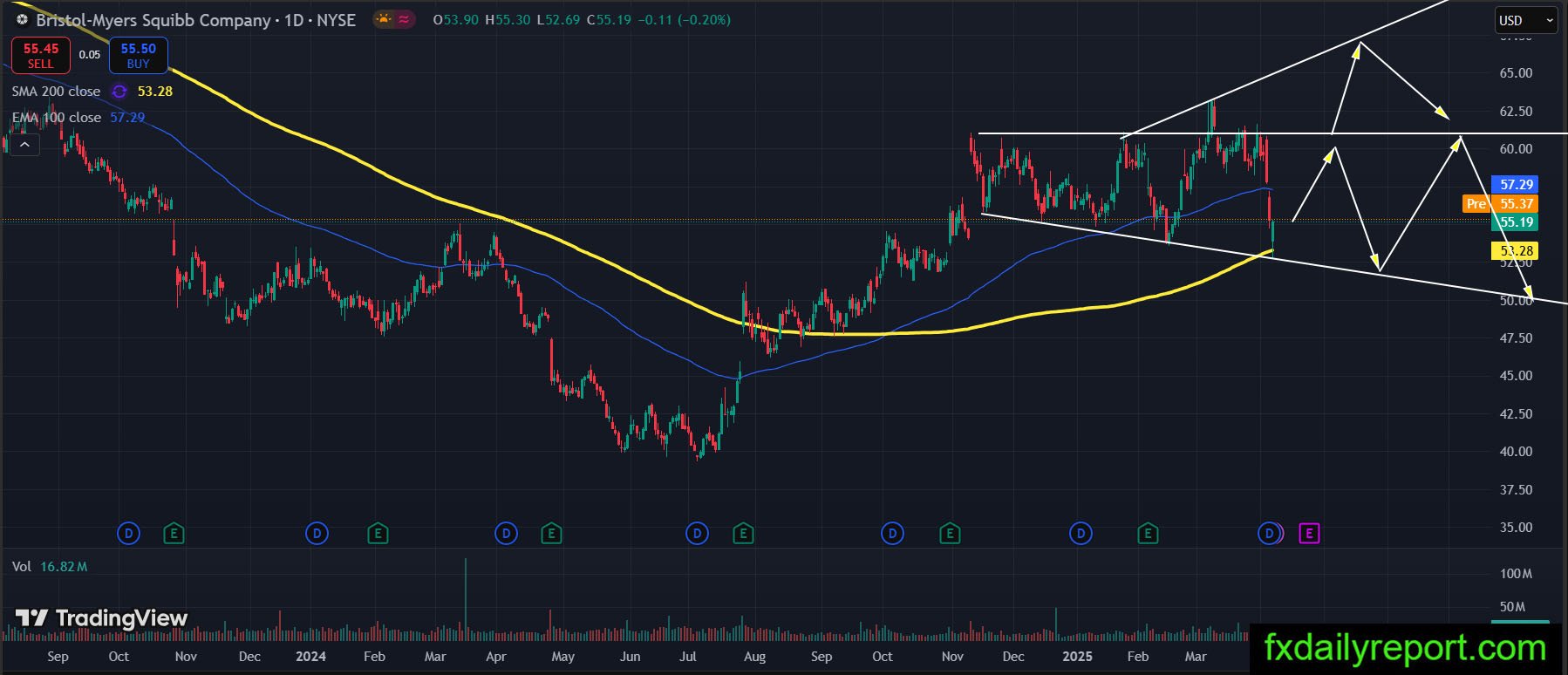Select the Vol indicator legend
The height and width of the screenshot is (675, 1568).
click(22, 567)
